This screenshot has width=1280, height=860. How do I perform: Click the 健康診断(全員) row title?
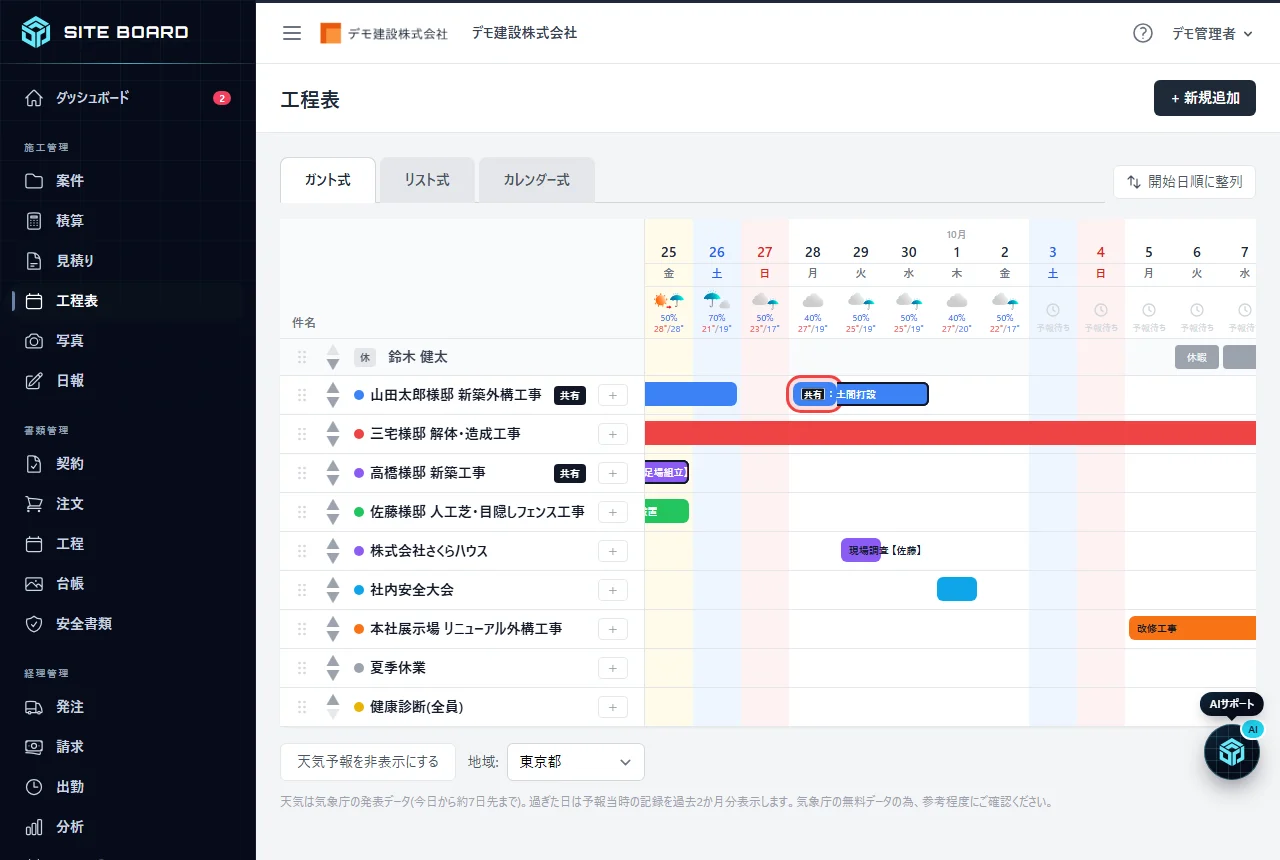pos(417,707)
